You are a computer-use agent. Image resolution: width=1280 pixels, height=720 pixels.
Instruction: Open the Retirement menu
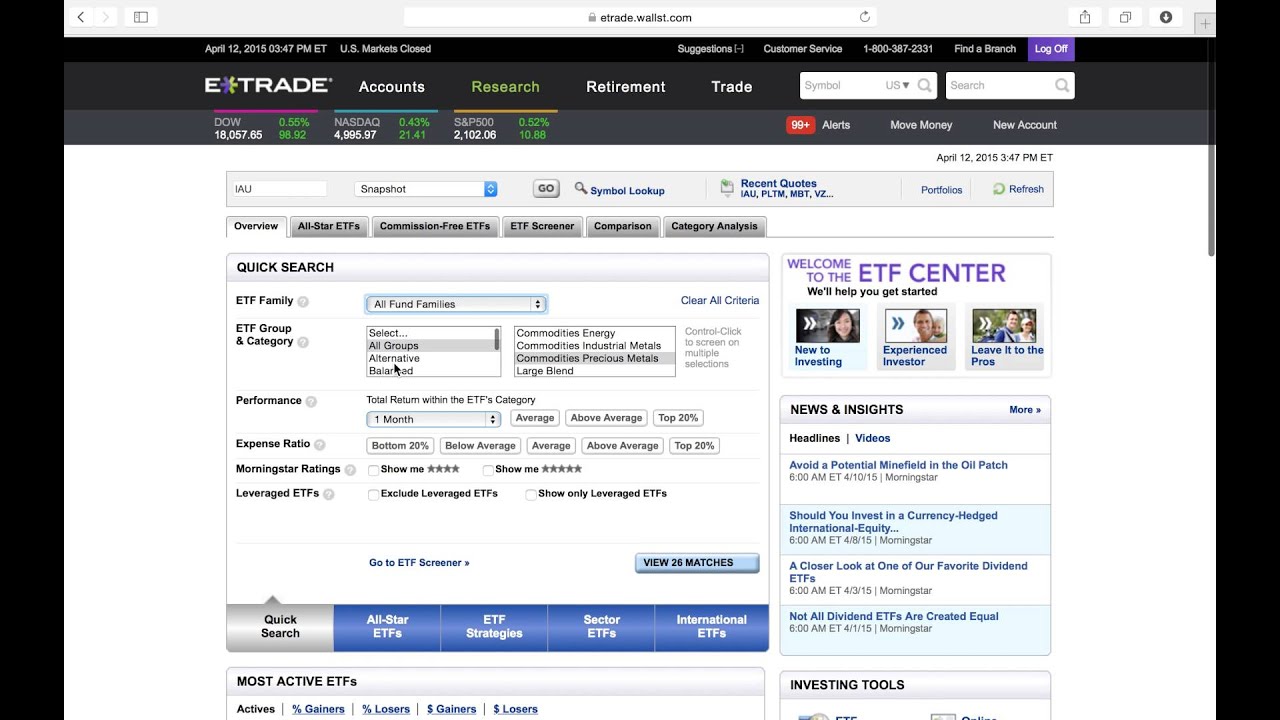(x=625, y=87)
